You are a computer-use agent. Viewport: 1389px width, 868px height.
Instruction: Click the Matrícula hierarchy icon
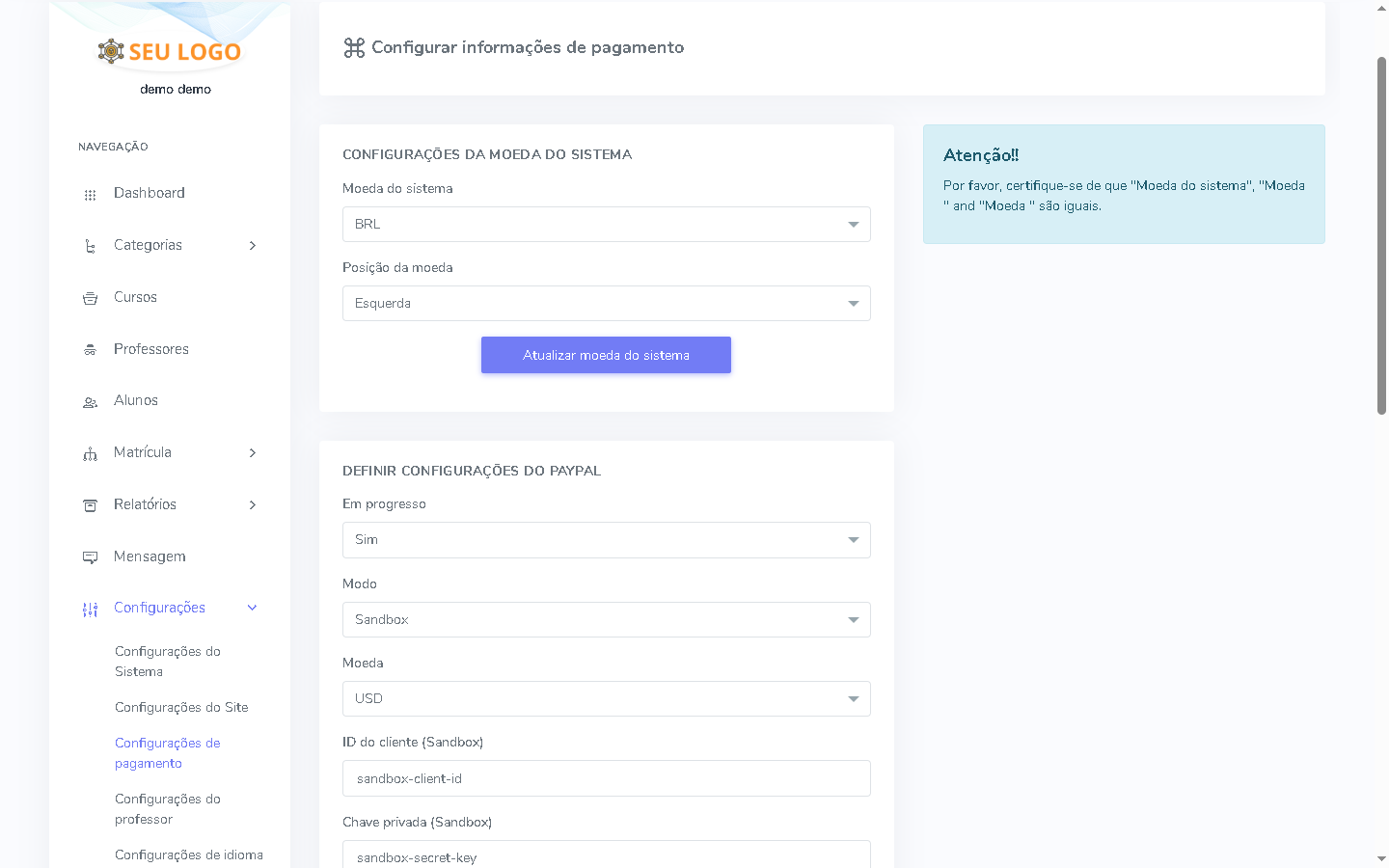point(90,453)
